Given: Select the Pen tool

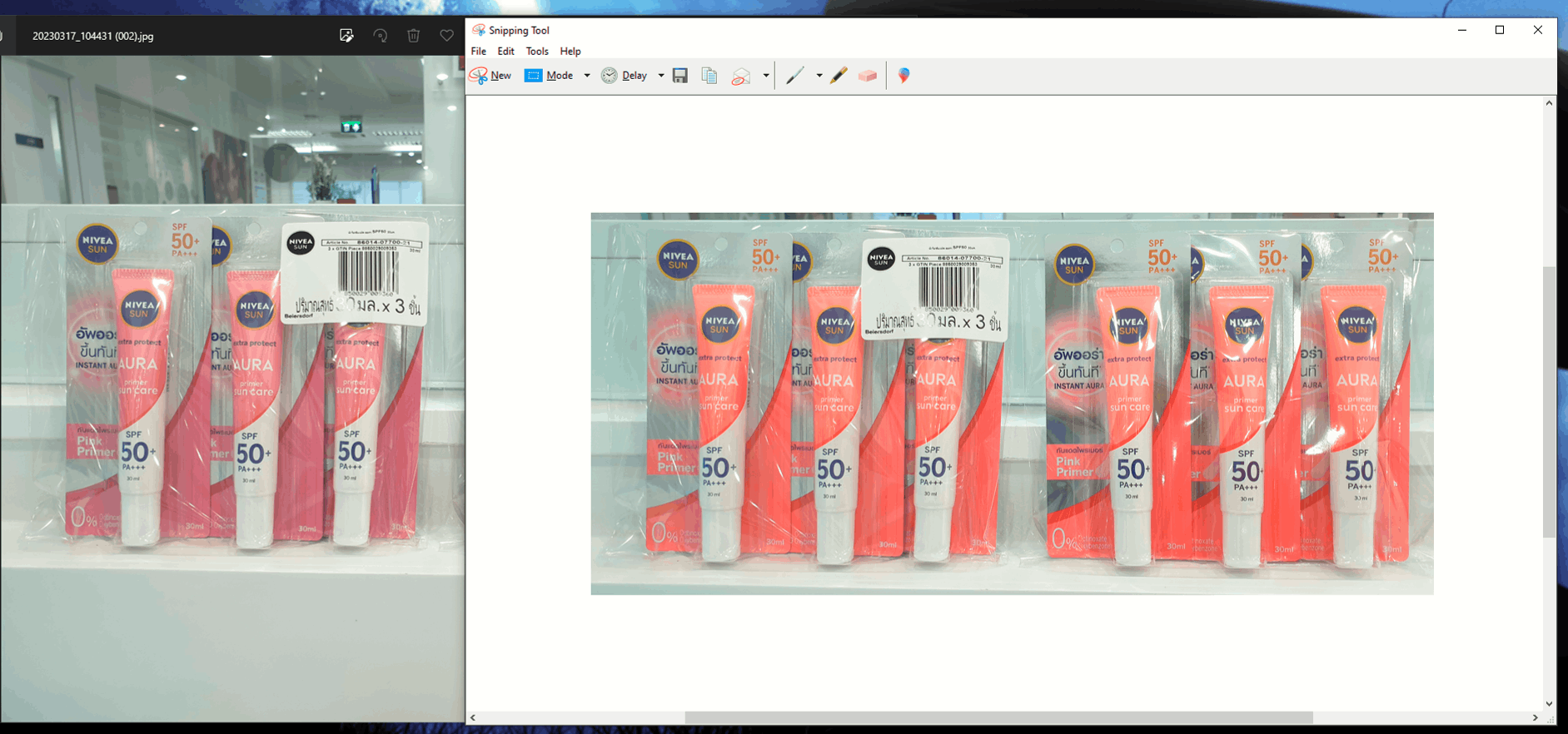Looking at the screenshot, I should pyautogui.click(x=795, y=76).
